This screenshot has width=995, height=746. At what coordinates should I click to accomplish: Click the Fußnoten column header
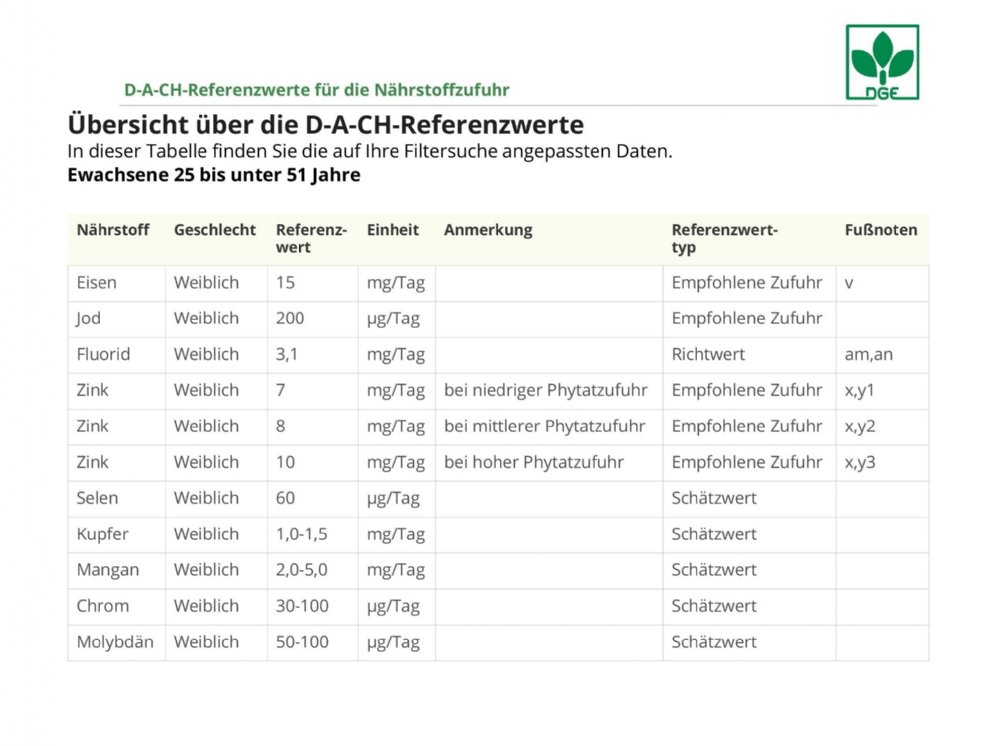880,230
